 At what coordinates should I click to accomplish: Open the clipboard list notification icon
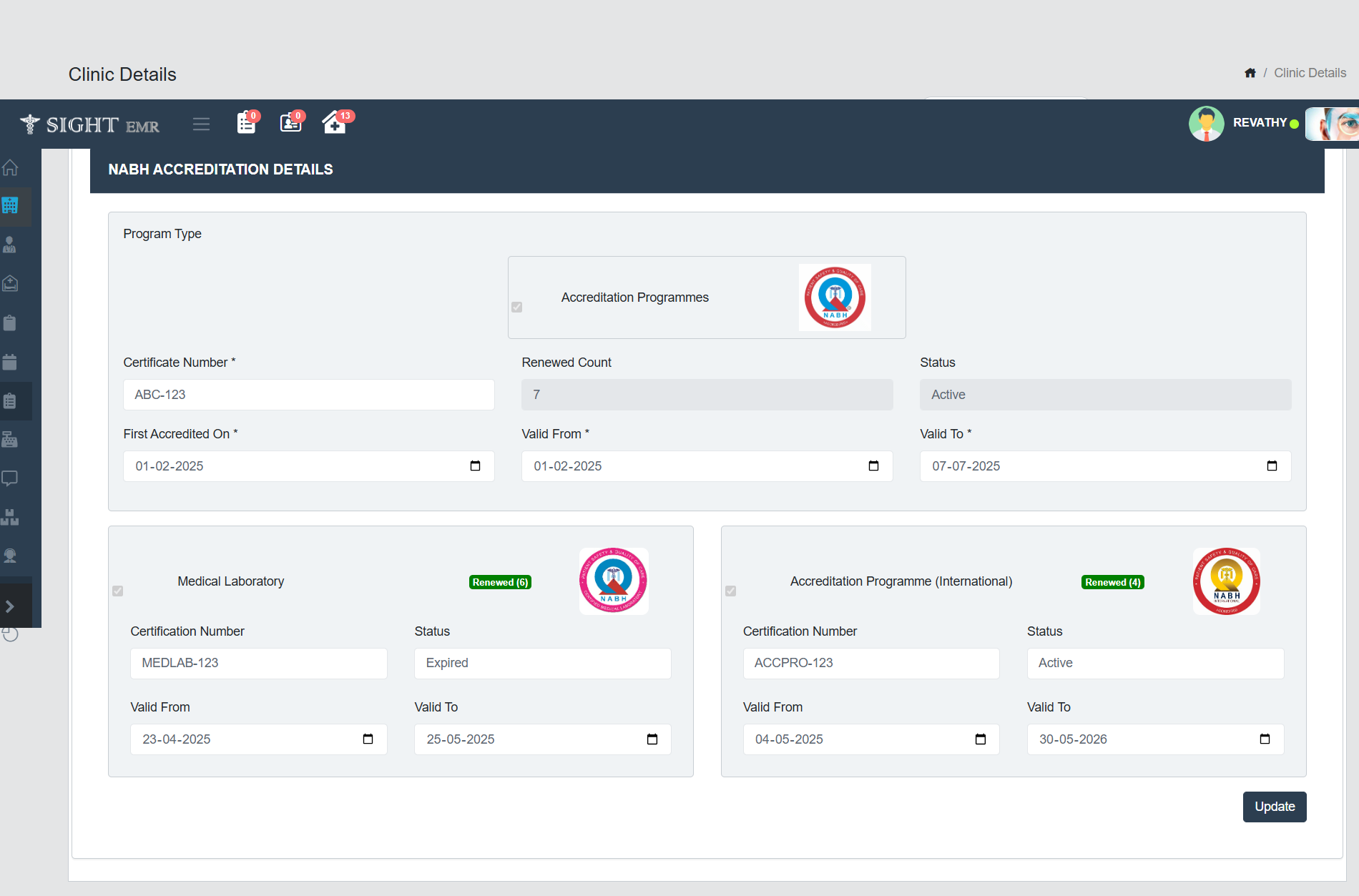pyautogui.click(x=246, y=123)
